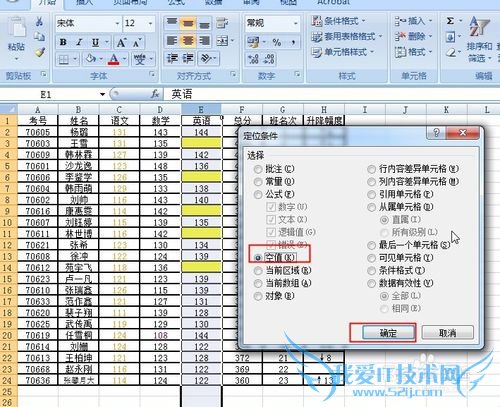
Task: Click the formula bar showing 英语
Action: (332, 94)
